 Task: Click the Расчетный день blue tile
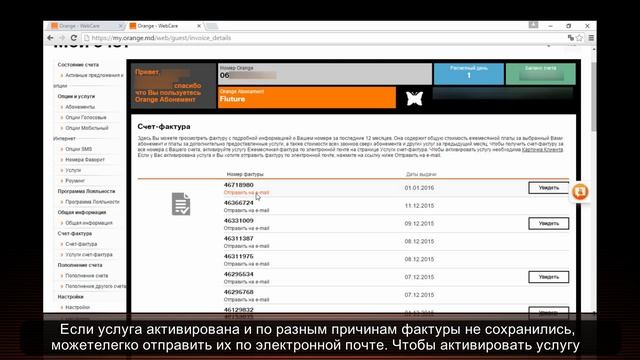click(469, 74)
